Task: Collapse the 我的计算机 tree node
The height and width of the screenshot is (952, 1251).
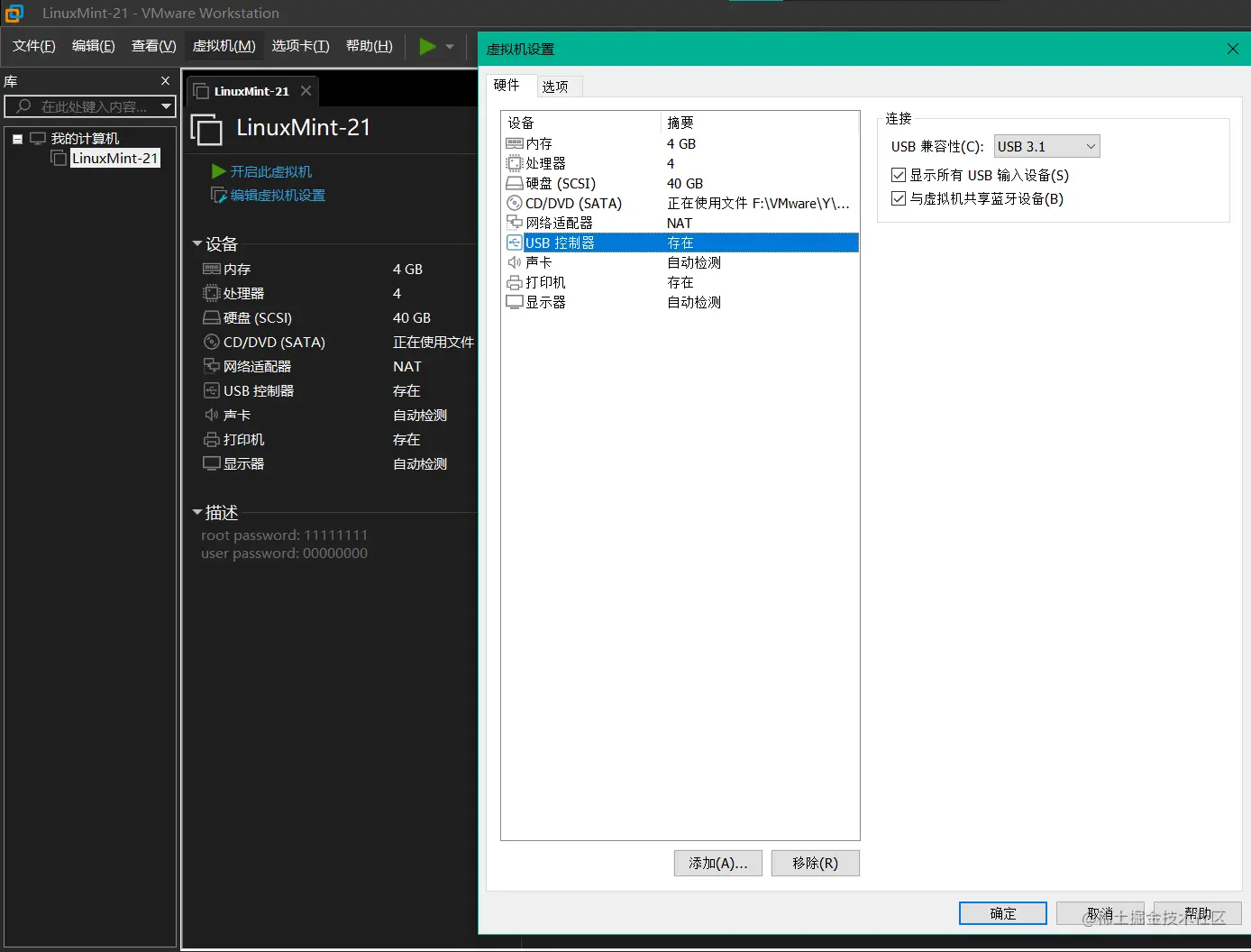Action: [x=17, y=138]
